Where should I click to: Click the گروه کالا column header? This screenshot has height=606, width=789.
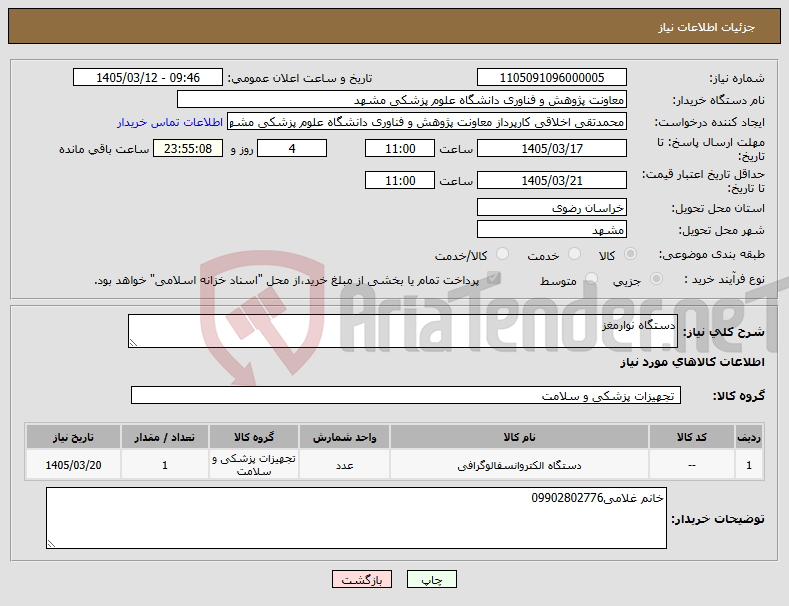(x=254, y=437)
